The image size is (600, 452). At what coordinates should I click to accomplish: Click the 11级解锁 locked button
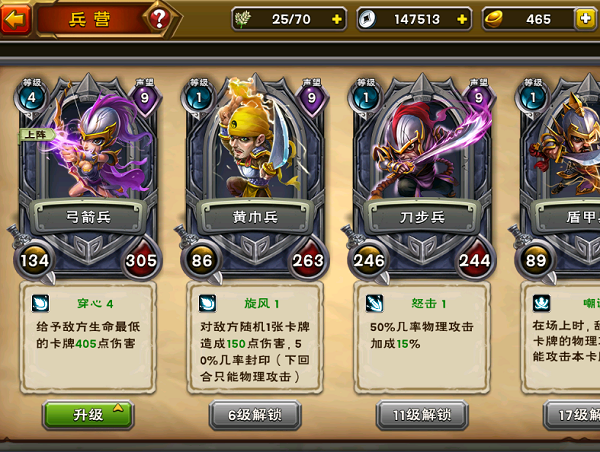coord(422,415)
